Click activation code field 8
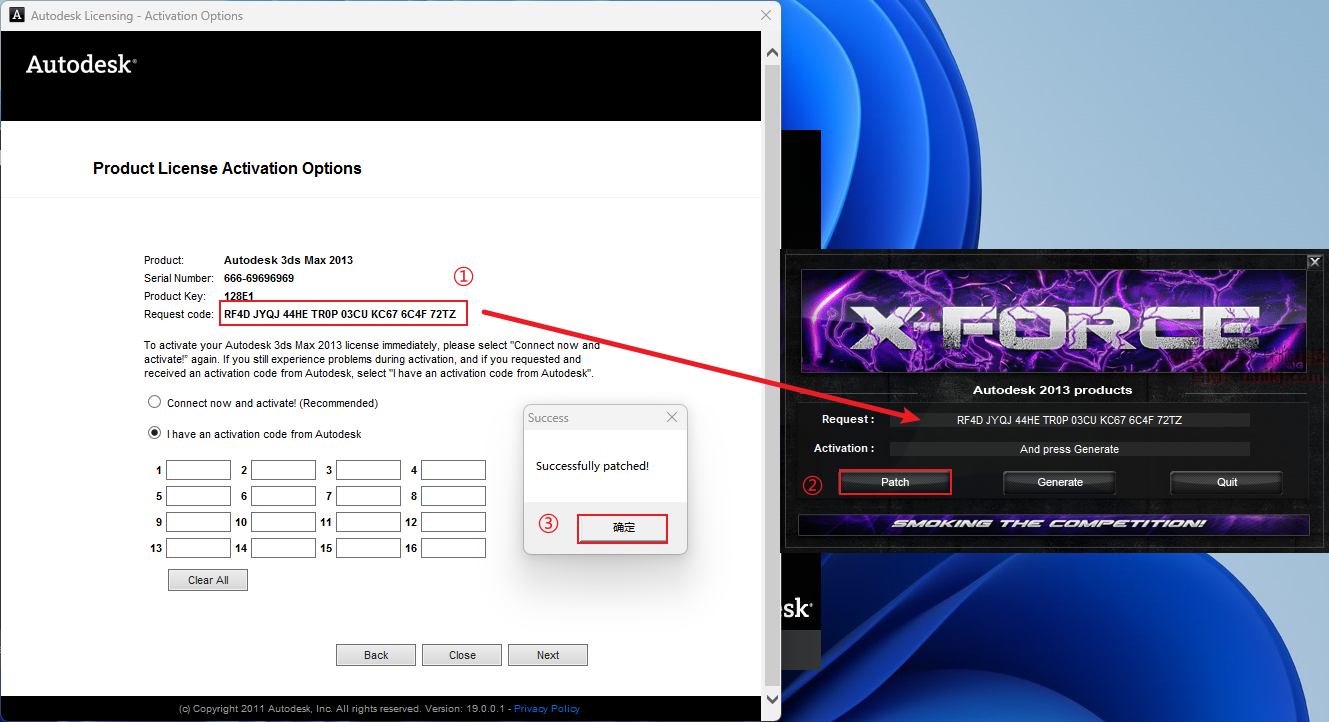The height and width of the screenshot is (722, 1329). click(x=453, y=496)
